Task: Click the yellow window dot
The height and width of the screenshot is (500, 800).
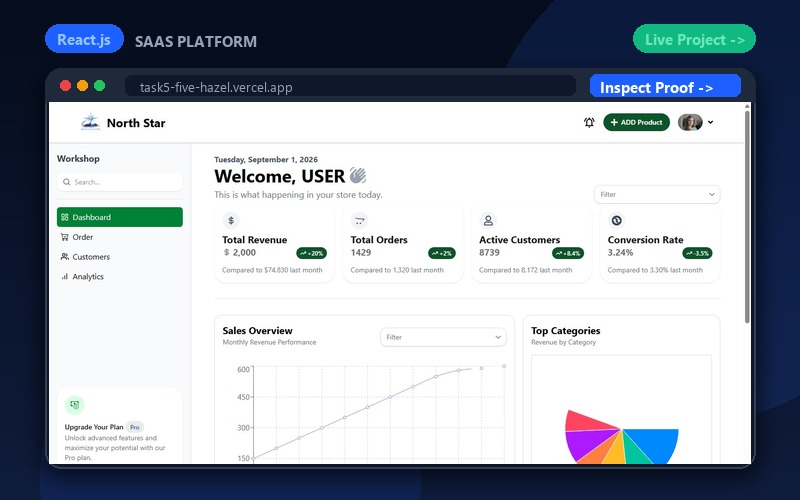Action: coord(83,86)
